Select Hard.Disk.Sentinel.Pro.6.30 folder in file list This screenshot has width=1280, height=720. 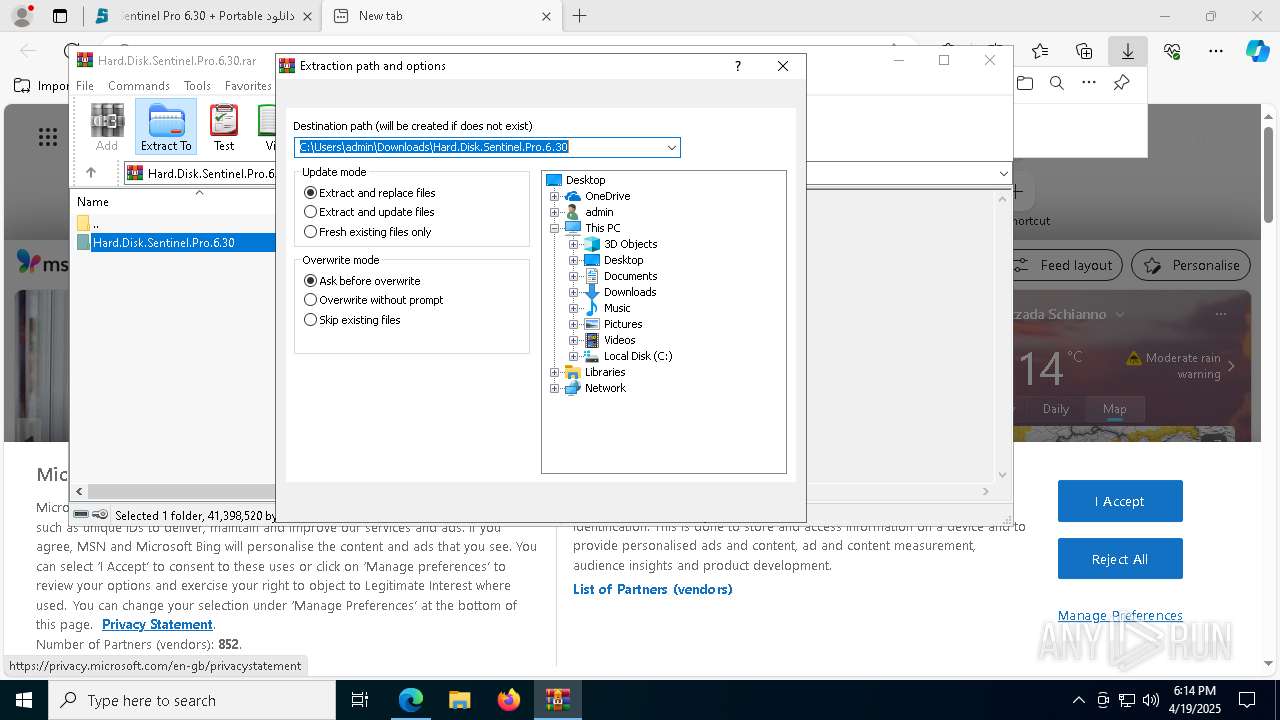pyautogui.click(x=164, y=243)
